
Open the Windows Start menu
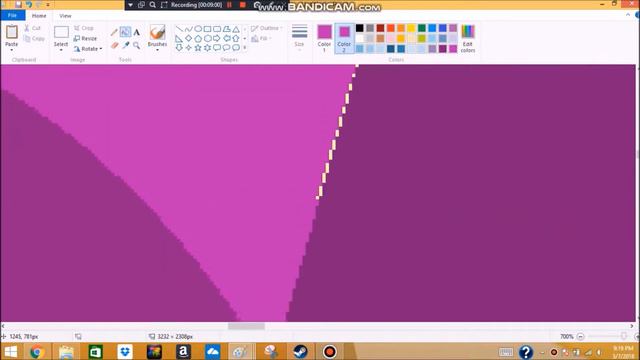click(x=10, y=351)
